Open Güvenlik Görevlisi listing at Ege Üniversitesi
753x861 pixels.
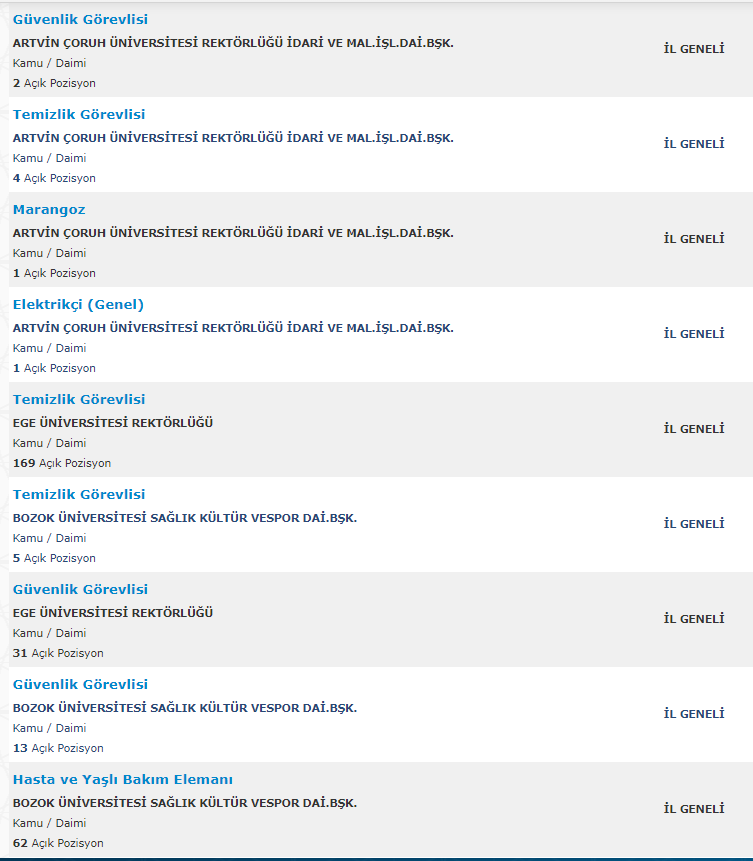click(80, 590)
